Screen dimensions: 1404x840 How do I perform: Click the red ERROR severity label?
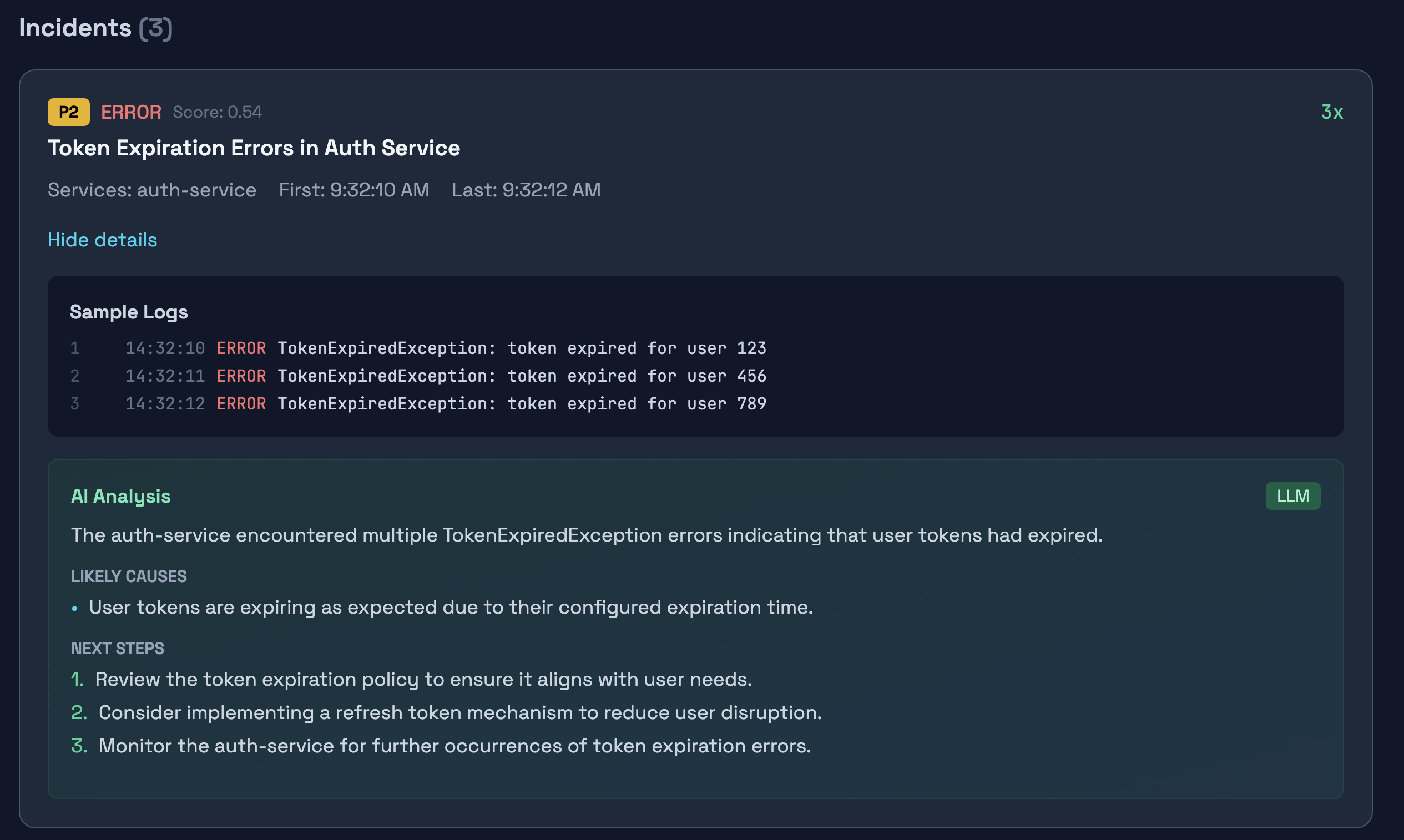131,112
